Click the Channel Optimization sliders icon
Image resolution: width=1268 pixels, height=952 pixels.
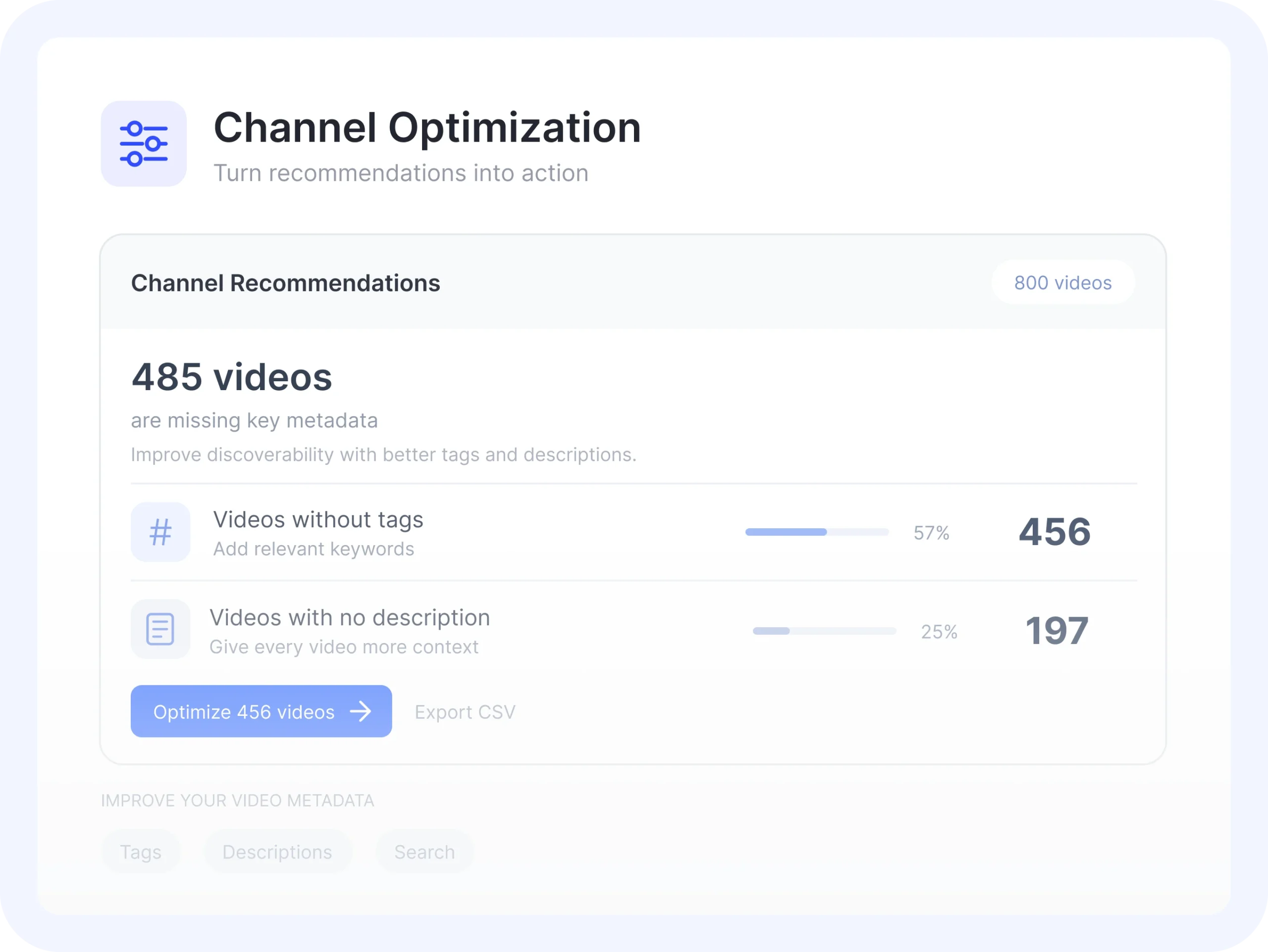(143, 144)
